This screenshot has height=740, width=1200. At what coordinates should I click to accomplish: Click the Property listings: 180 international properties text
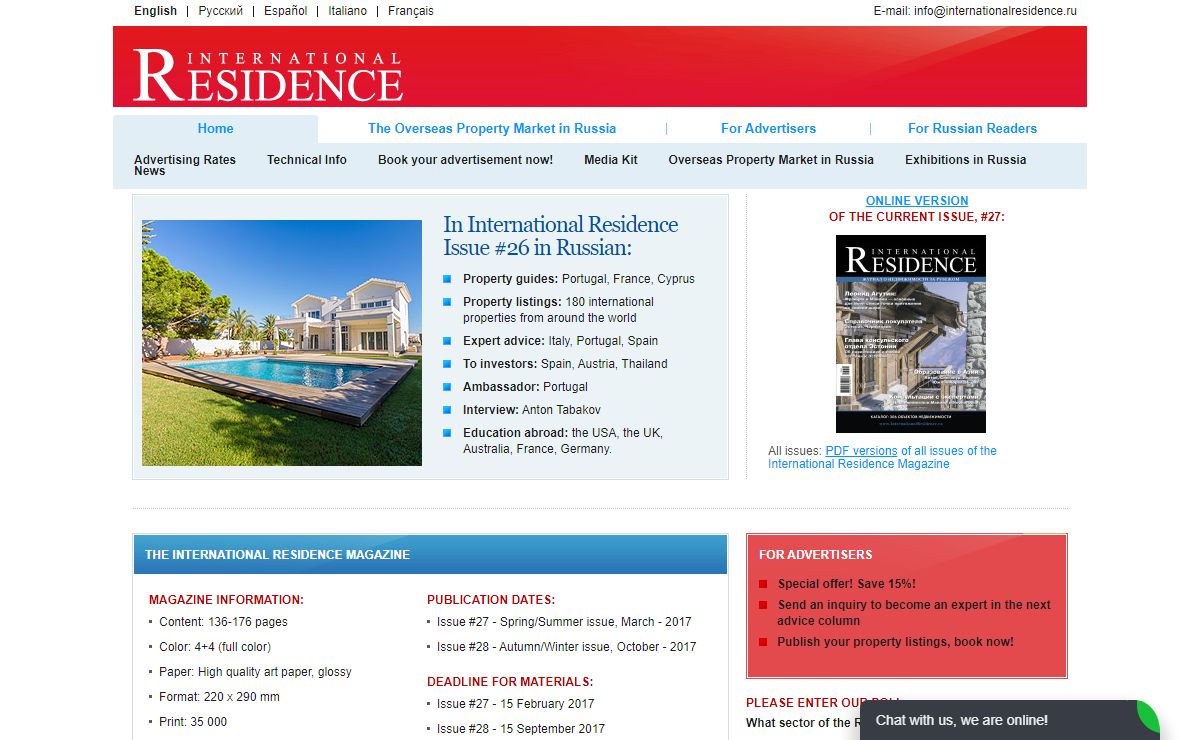click(558, 310)
